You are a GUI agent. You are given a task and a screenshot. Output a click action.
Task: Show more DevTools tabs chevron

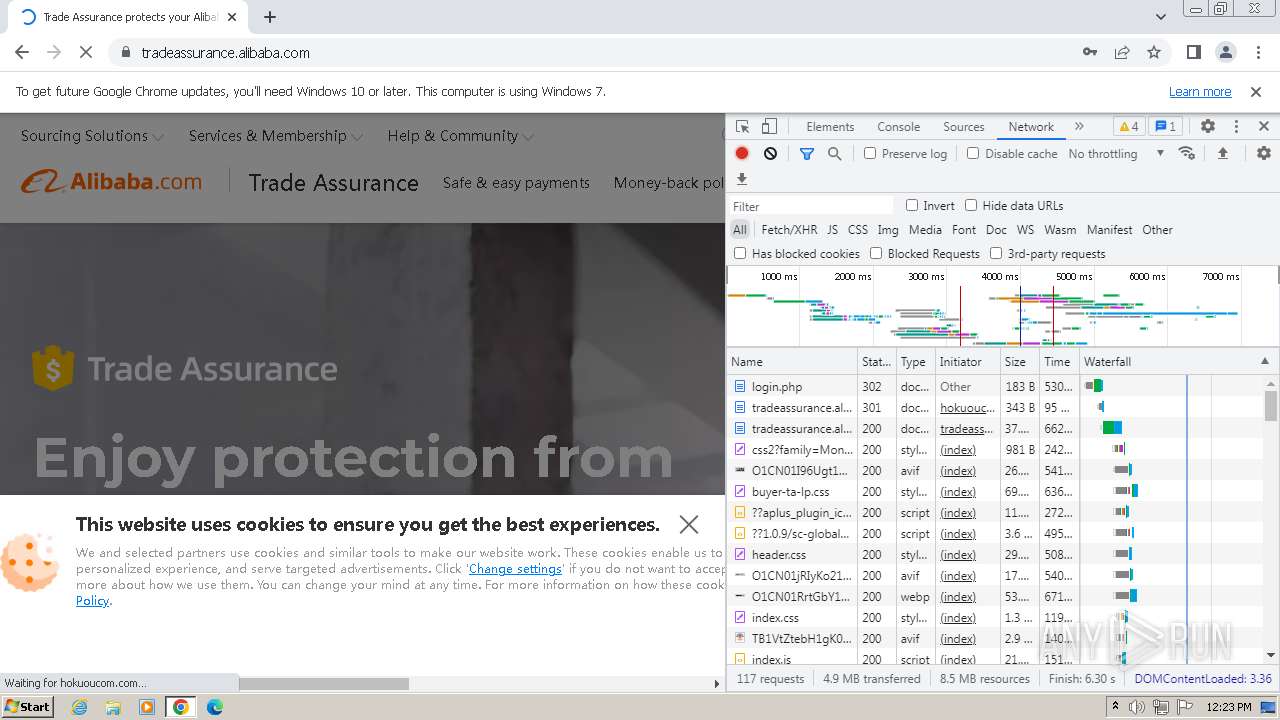click(1079, 127)
